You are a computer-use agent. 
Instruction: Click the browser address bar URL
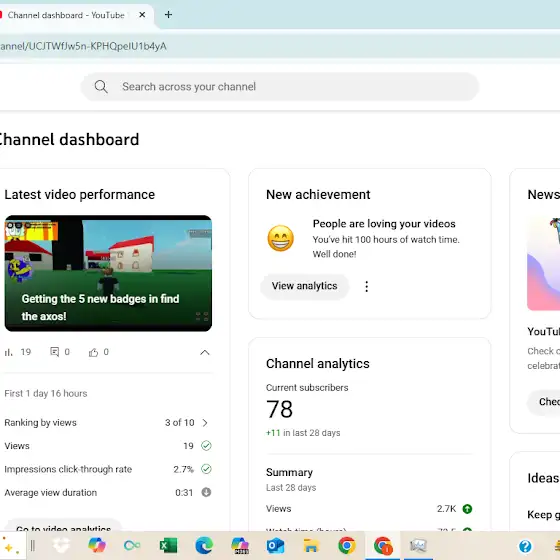pos(83,46)
